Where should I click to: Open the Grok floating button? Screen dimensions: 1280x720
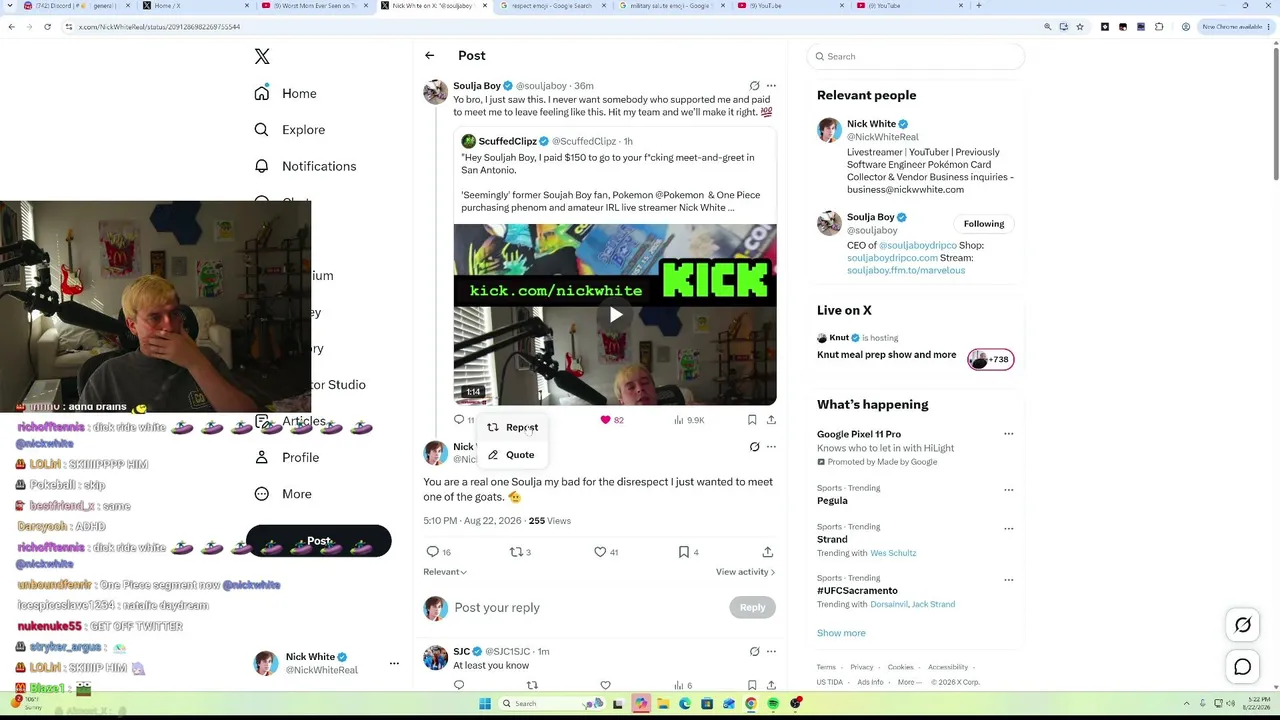tap(1243, 625)
